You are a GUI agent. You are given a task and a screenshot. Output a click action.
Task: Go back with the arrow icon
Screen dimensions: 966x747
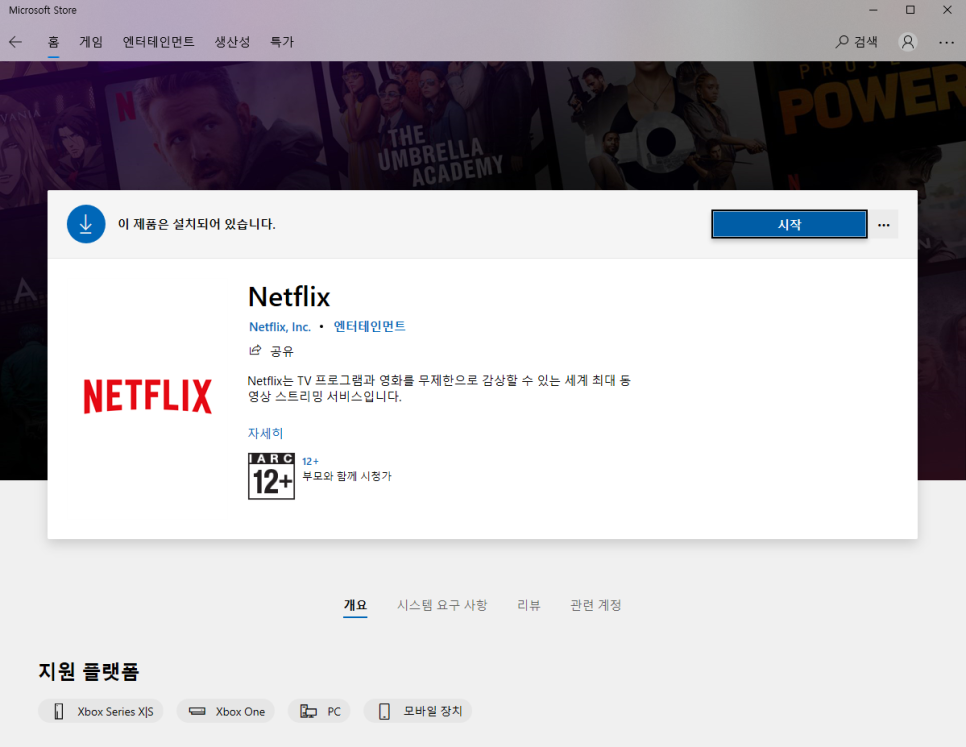(x=15, y=42)
